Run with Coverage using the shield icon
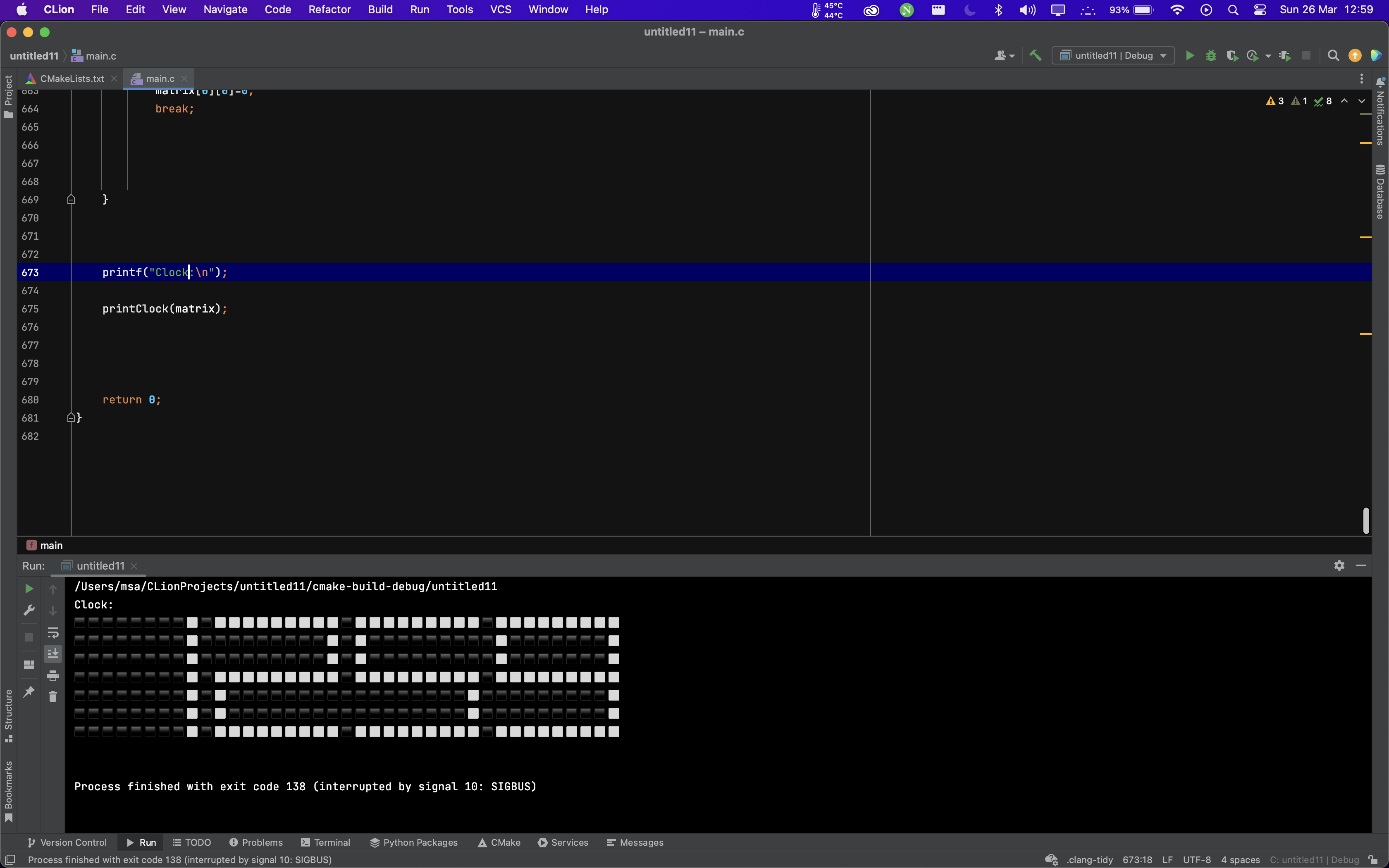Viewport: 1389px width, 868px height. pyautogui.click(x=1232, y=56)
